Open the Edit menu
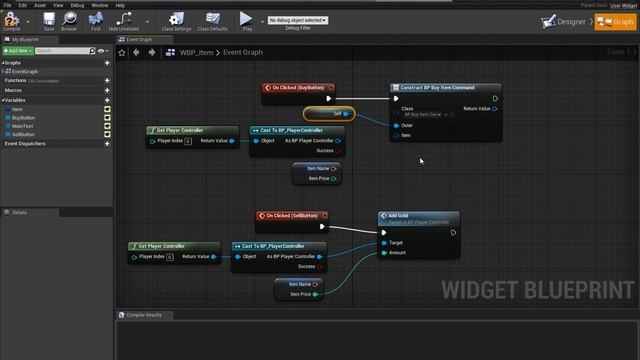 (22, 5)
